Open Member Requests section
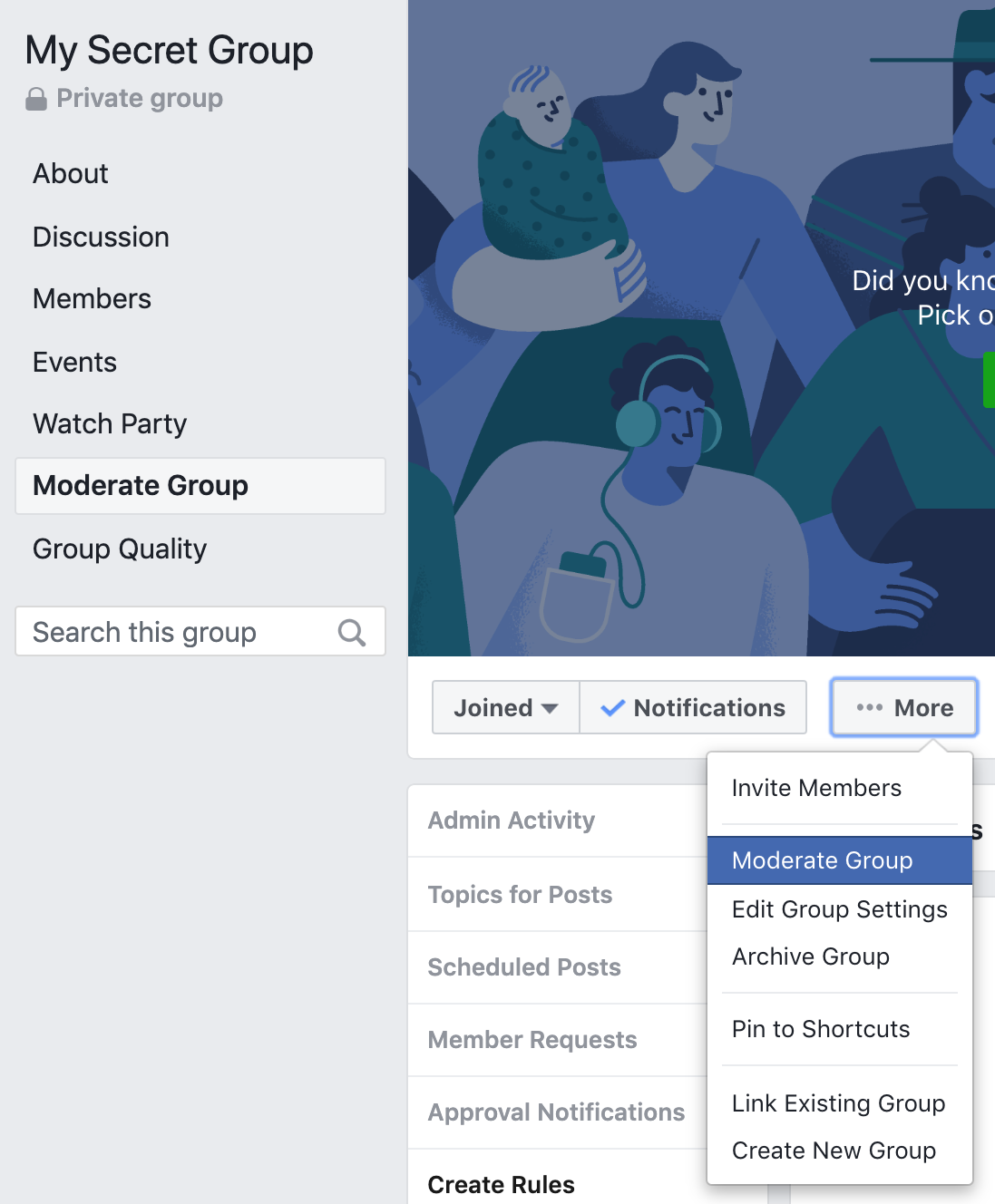The width and height of the screenshot is (995, 1204). (x=532, y=1040)
